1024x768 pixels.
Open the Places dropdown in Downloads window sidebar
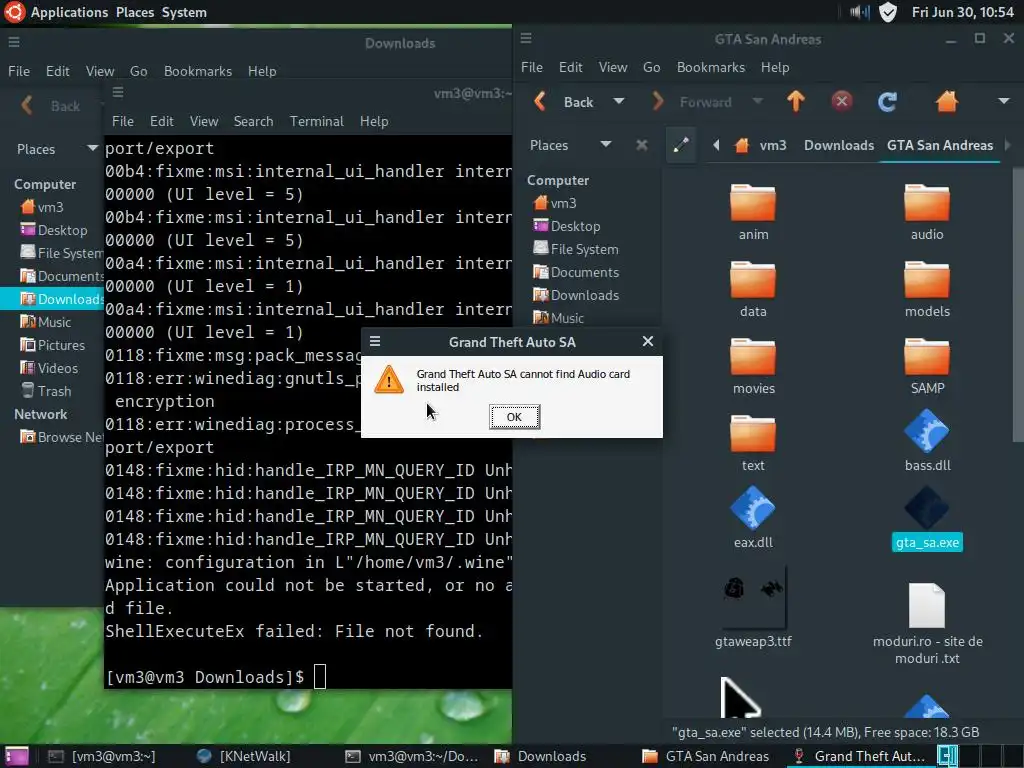92,148
